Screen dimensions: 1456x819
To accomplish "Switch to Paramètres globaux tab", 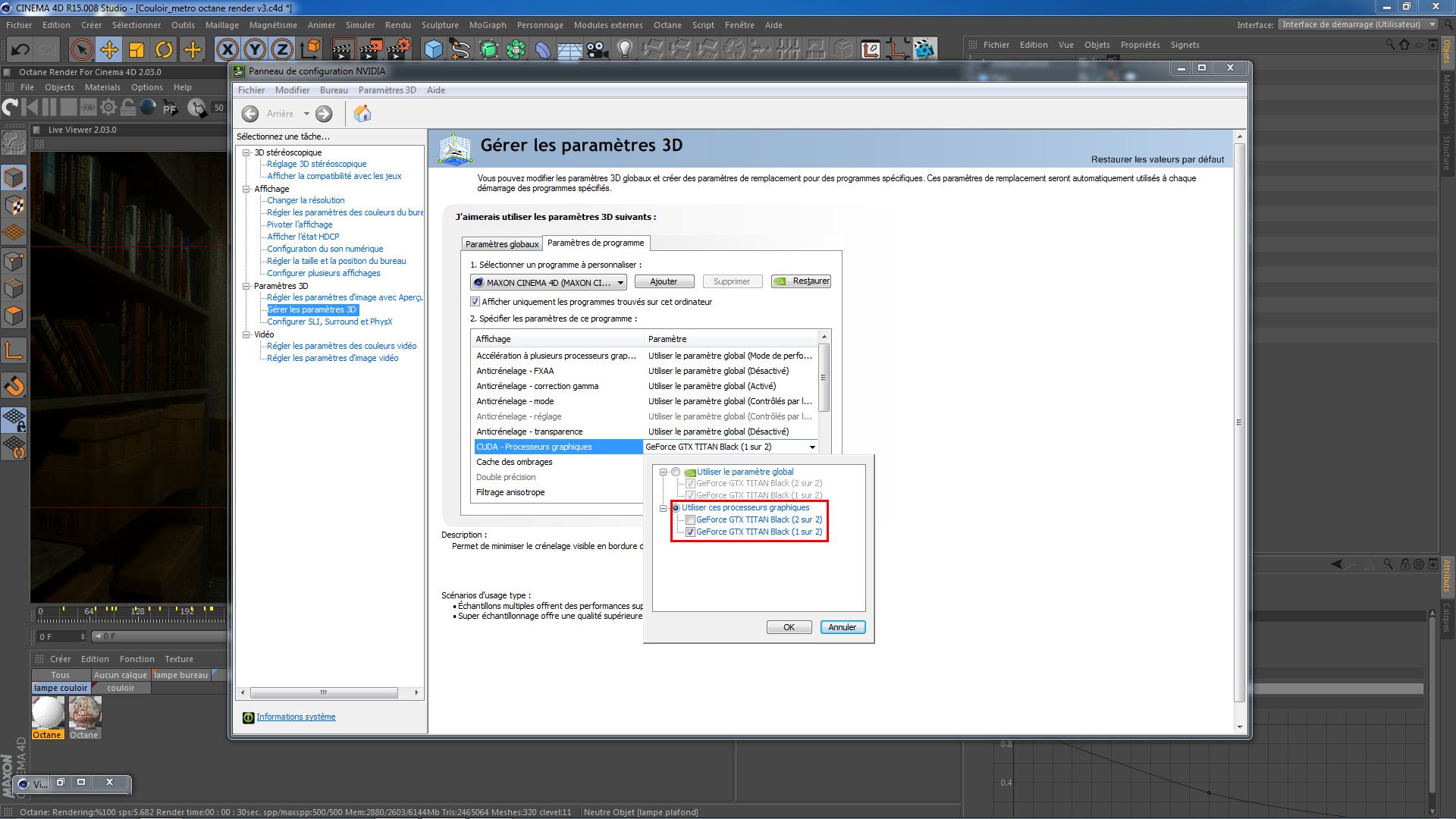I will coord(501,244).
